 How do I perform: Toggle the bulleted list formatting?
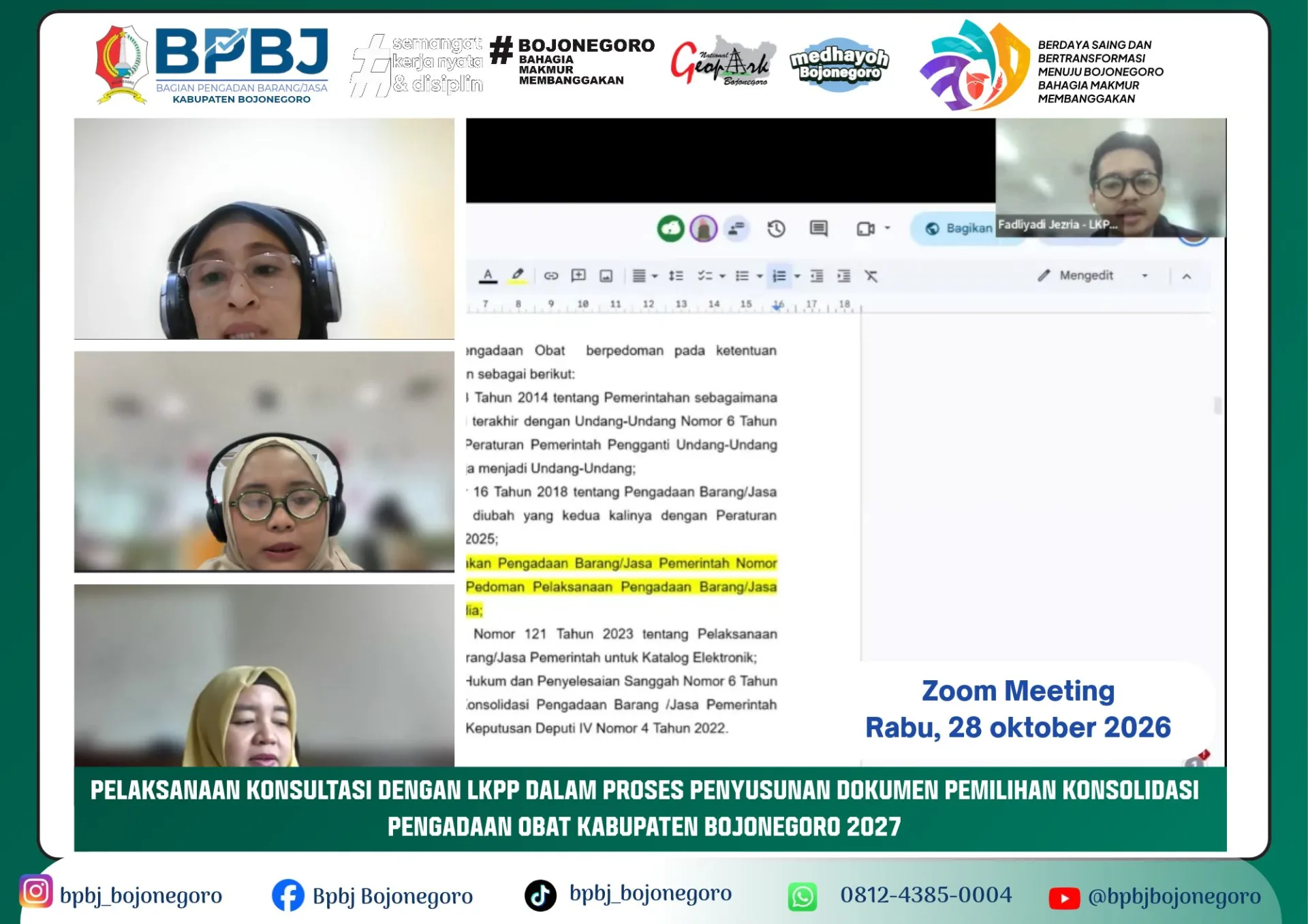tap(743, 276)
